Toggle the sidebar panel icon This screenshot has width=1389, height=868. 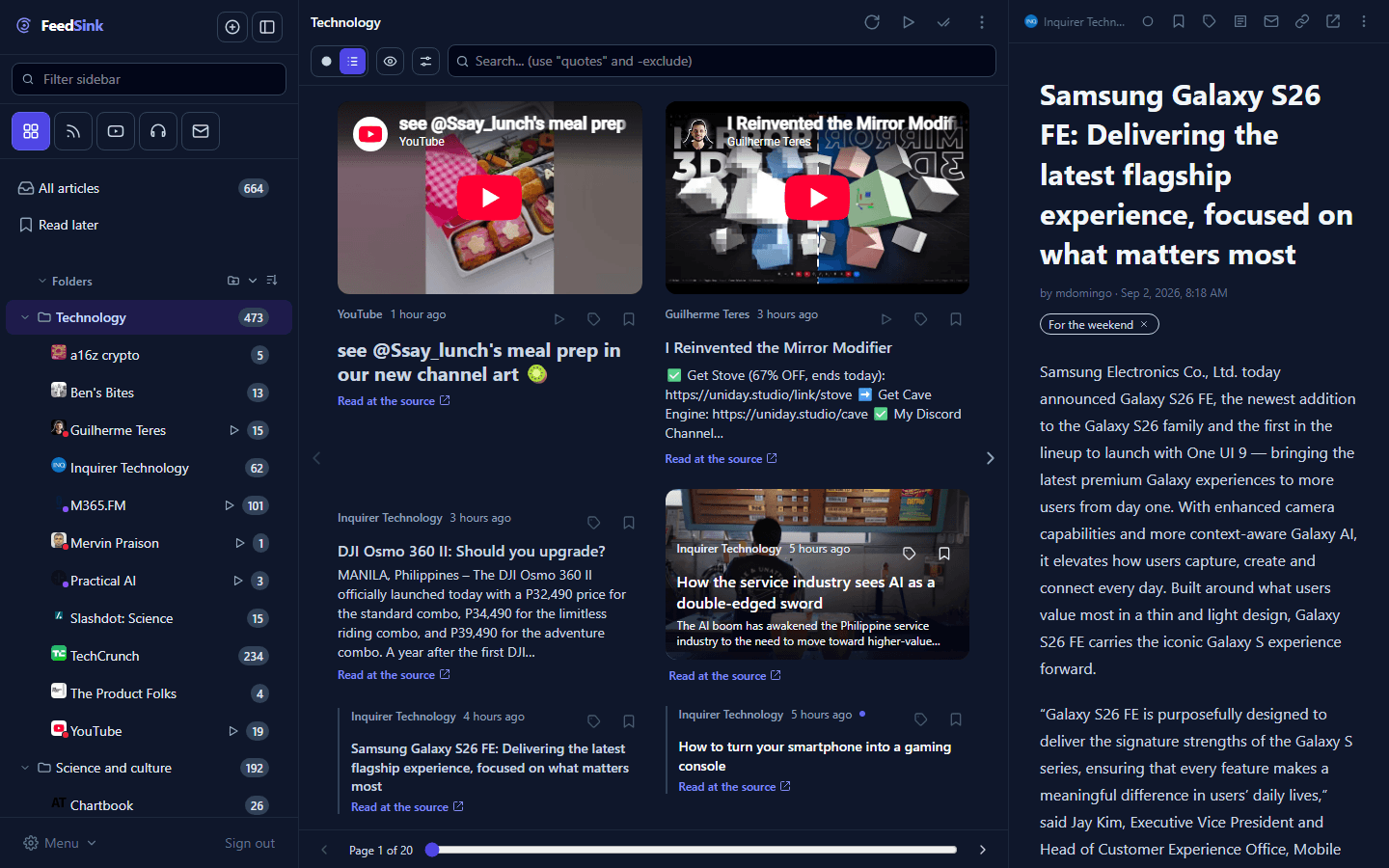pyautogui.click(x=267, y=27)
